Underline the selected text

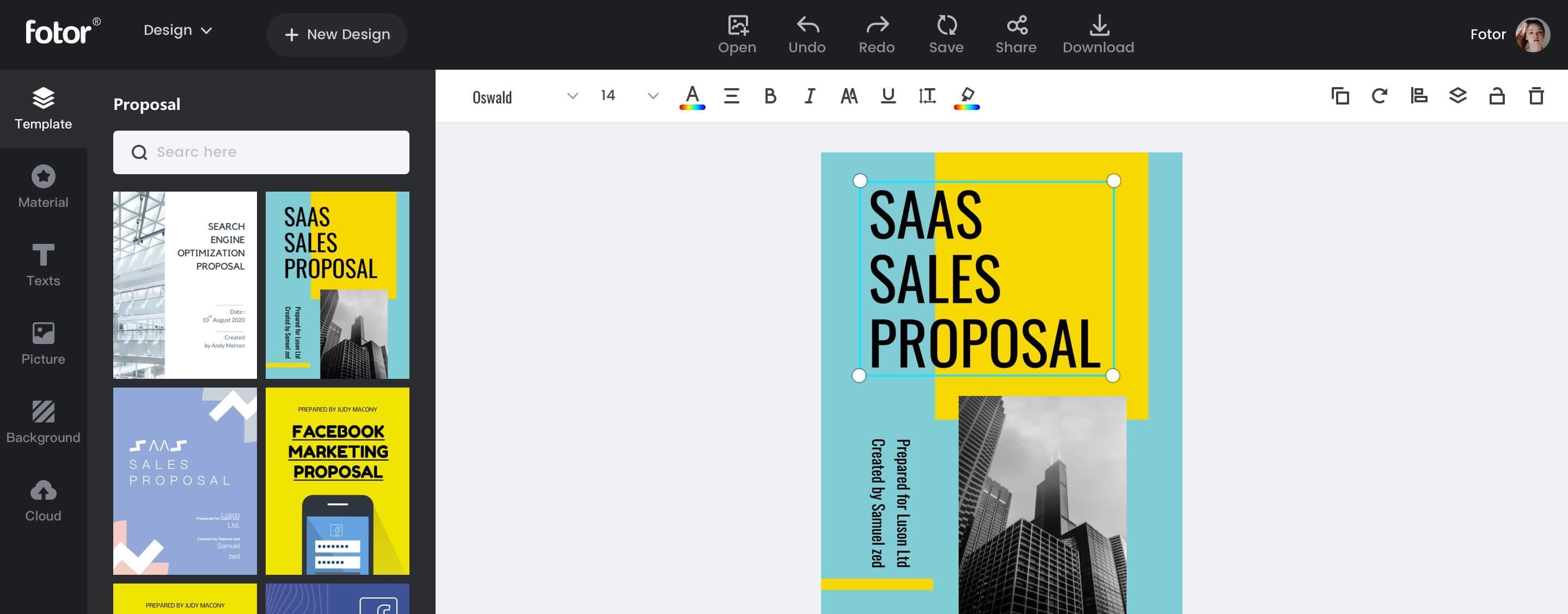pyautogui.click(x=887, y=96)
